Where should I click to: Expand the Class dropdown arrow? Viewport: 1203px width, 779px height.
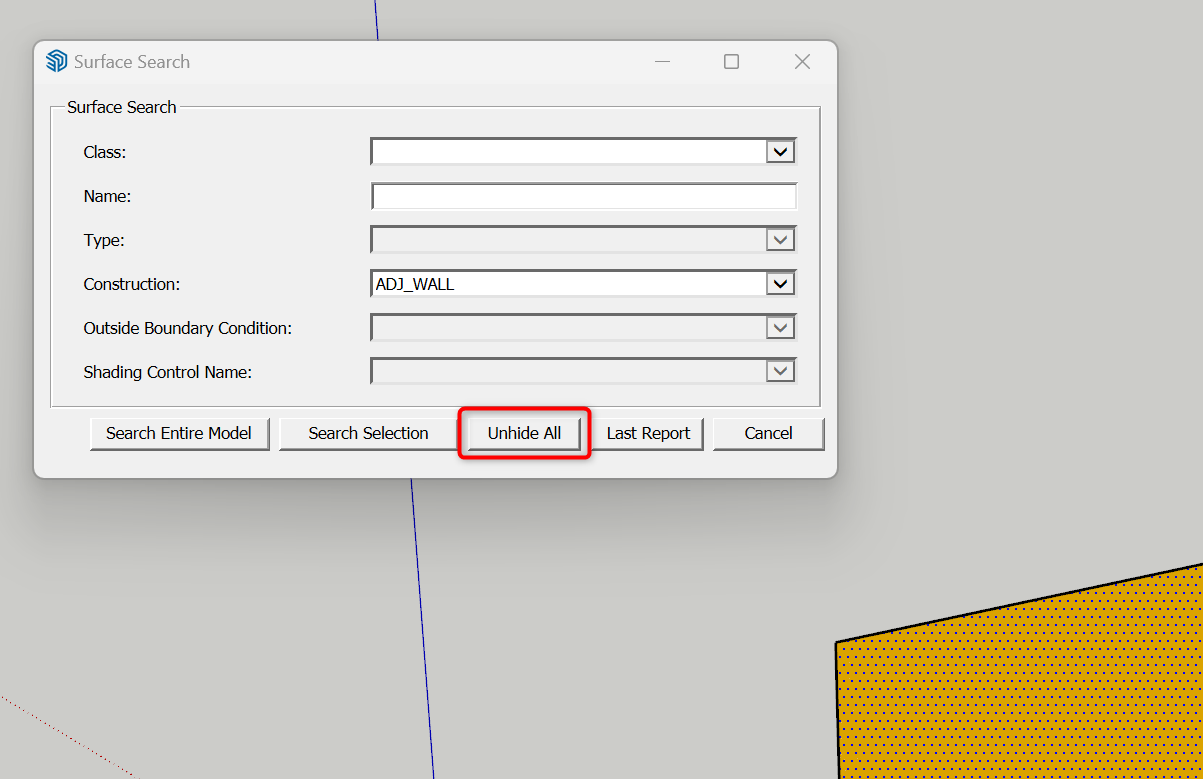[780, 152]
